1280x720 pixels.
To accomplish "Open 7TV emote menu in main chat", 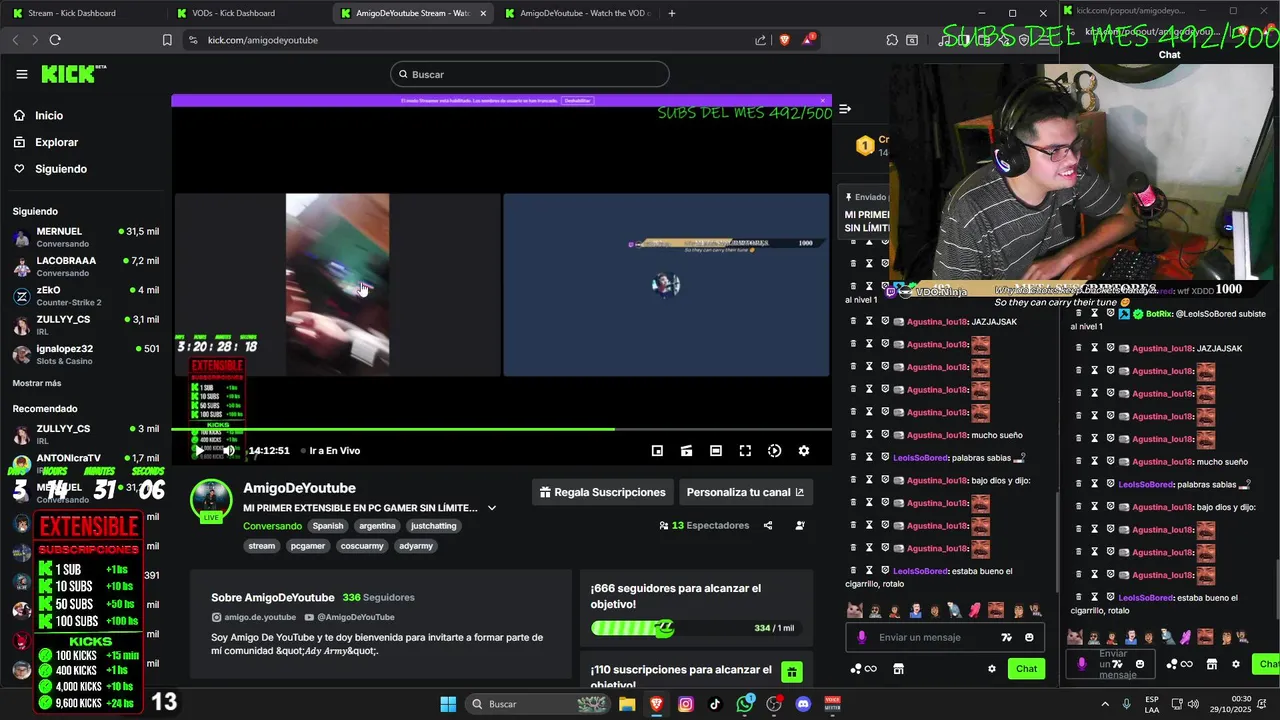I will (1006, 638).
